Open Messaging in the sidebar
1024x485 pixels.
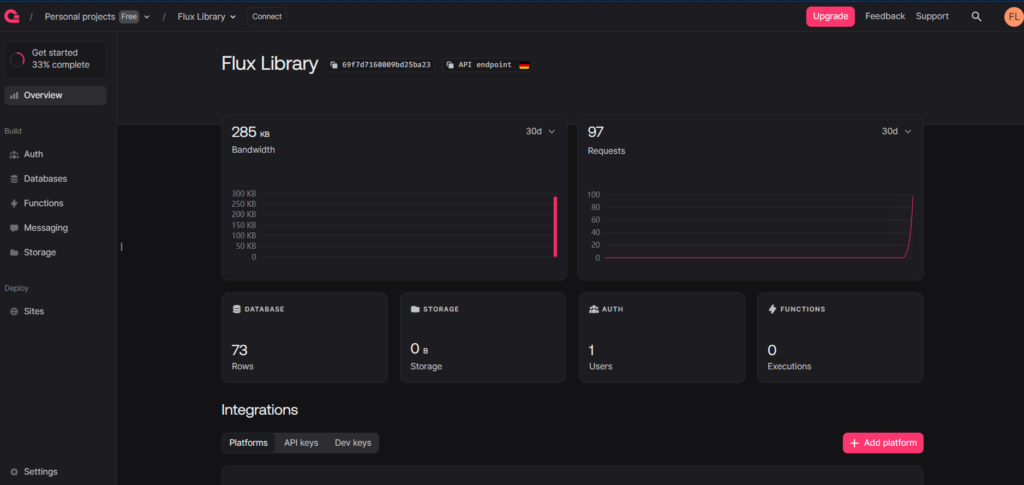[56, 228]
